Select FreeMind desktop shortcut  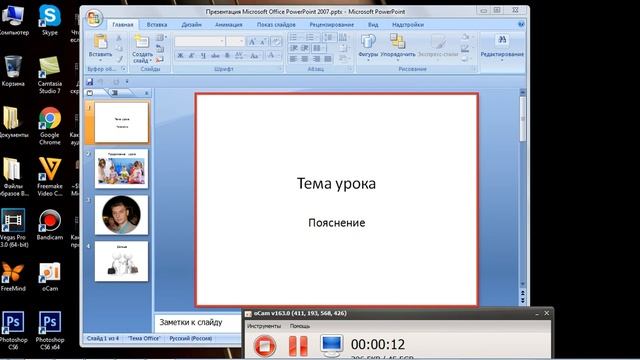click(x=13, y=277)
